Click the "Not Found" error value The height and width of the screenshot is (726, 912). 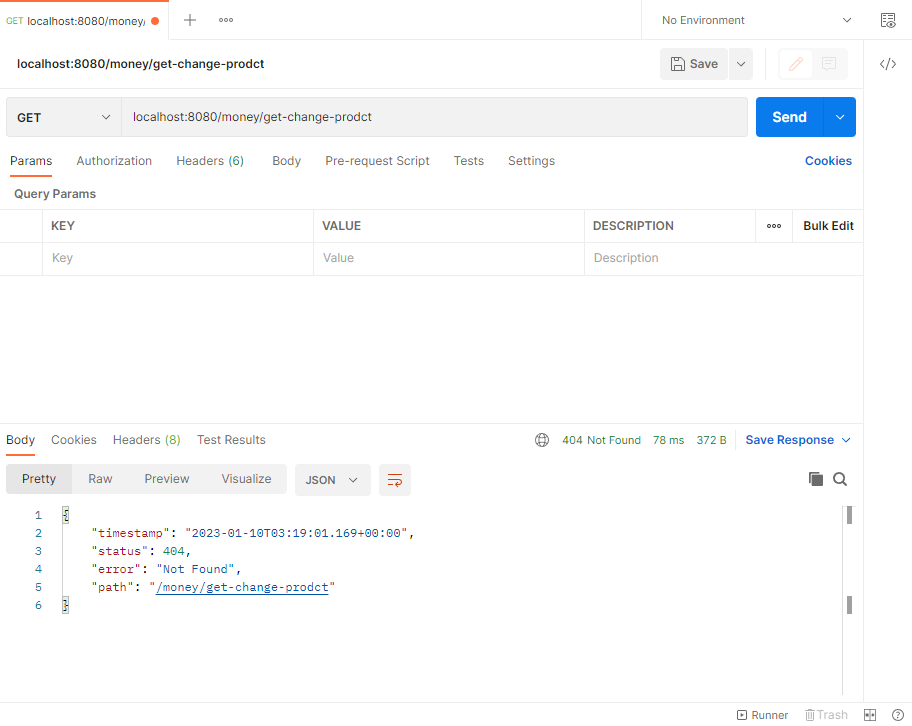(195, 570)
